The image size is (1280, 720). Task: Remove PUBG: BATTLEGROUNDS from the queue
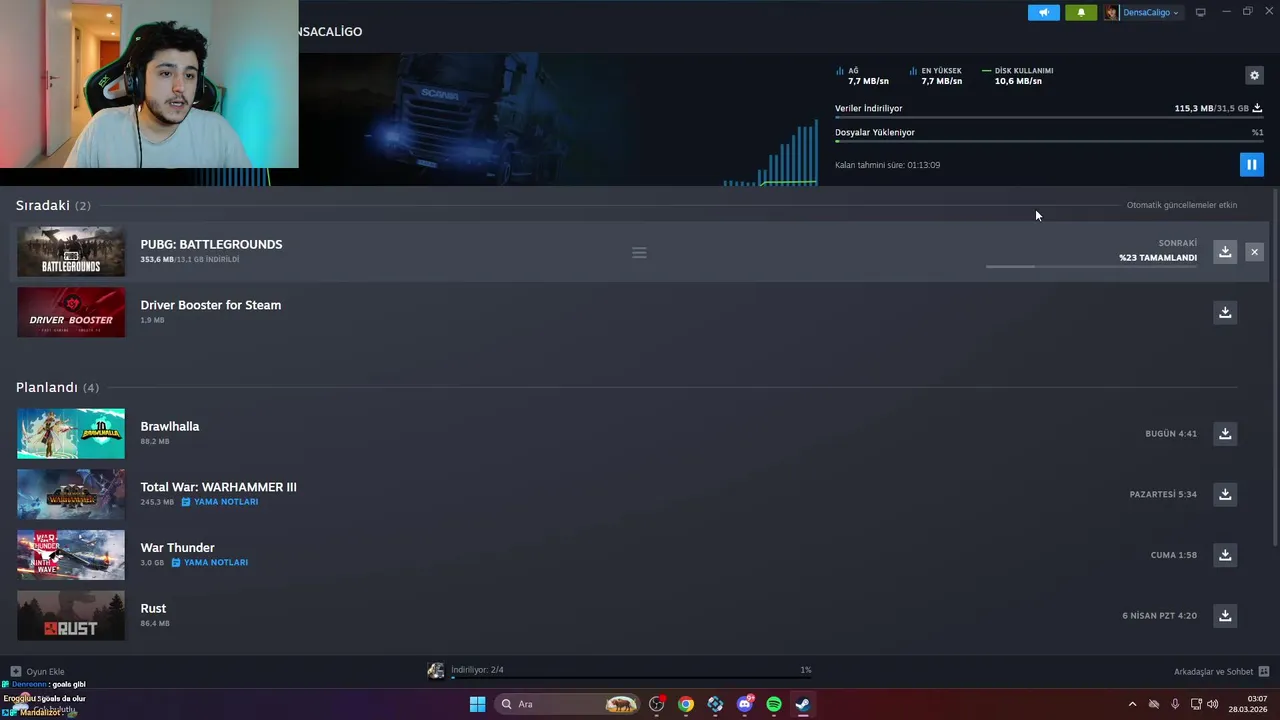[1254, 252]
